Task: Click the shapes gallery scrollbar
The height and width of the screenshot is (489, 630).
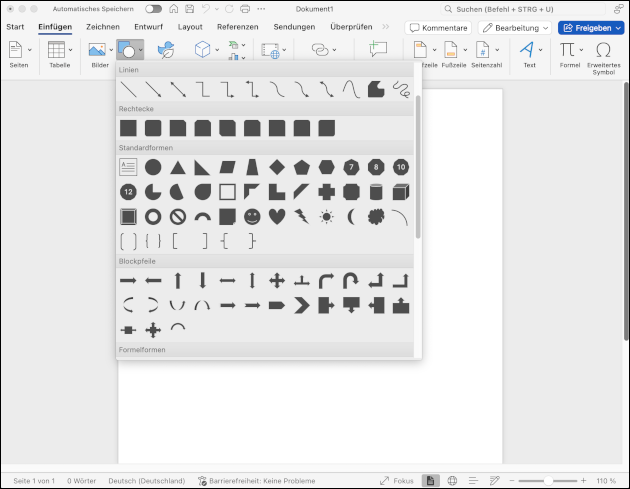Action: pos(418,167)
